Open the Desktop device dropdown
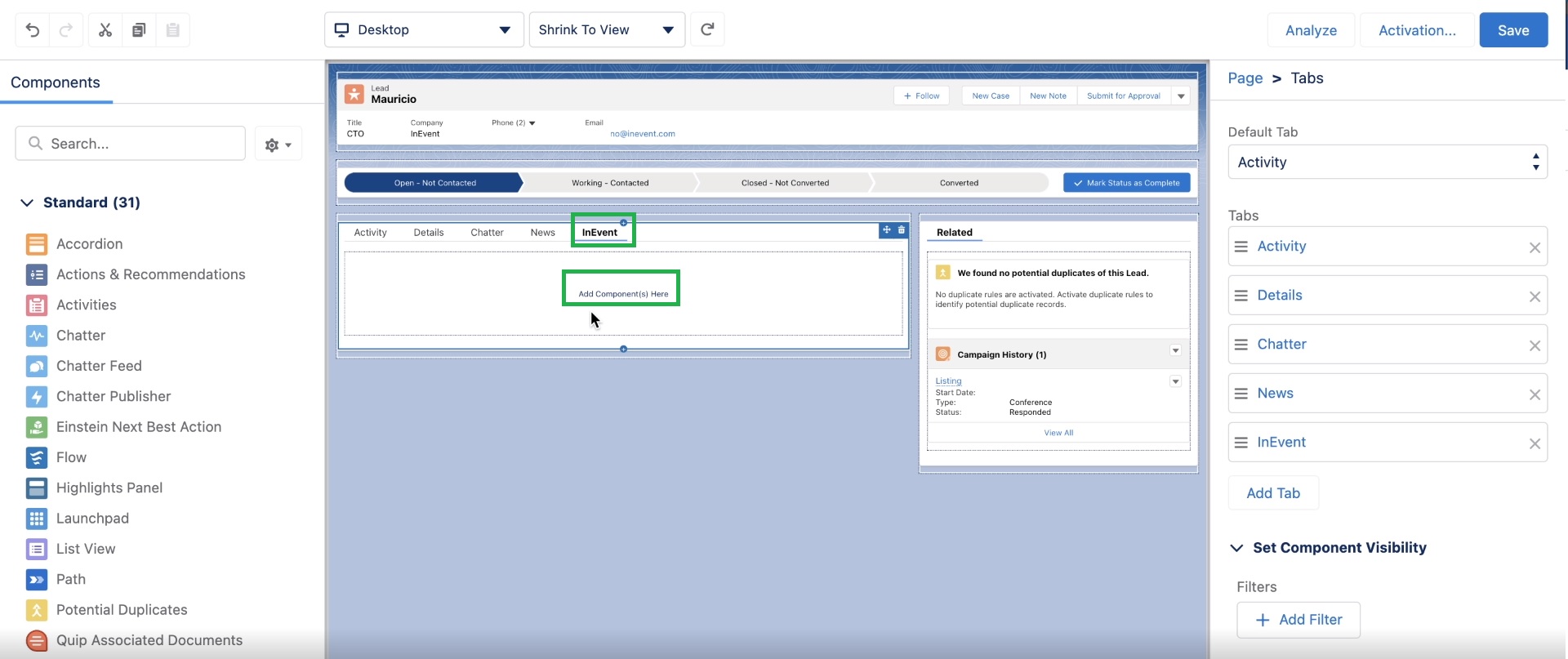Screen dimensions: 1568x659 424,29
